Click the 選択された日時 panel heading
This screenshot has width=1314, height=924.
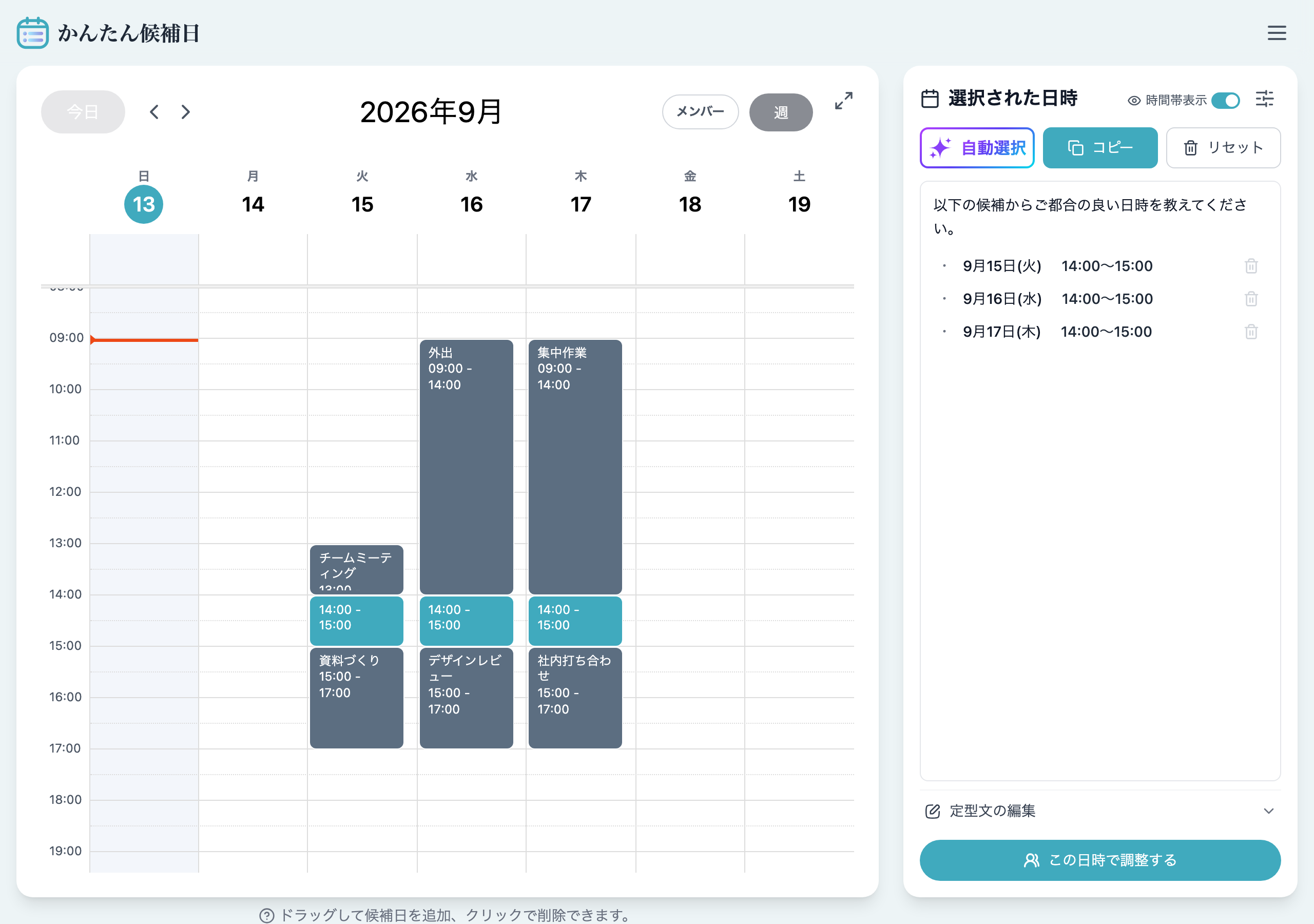pos(1012,99)
